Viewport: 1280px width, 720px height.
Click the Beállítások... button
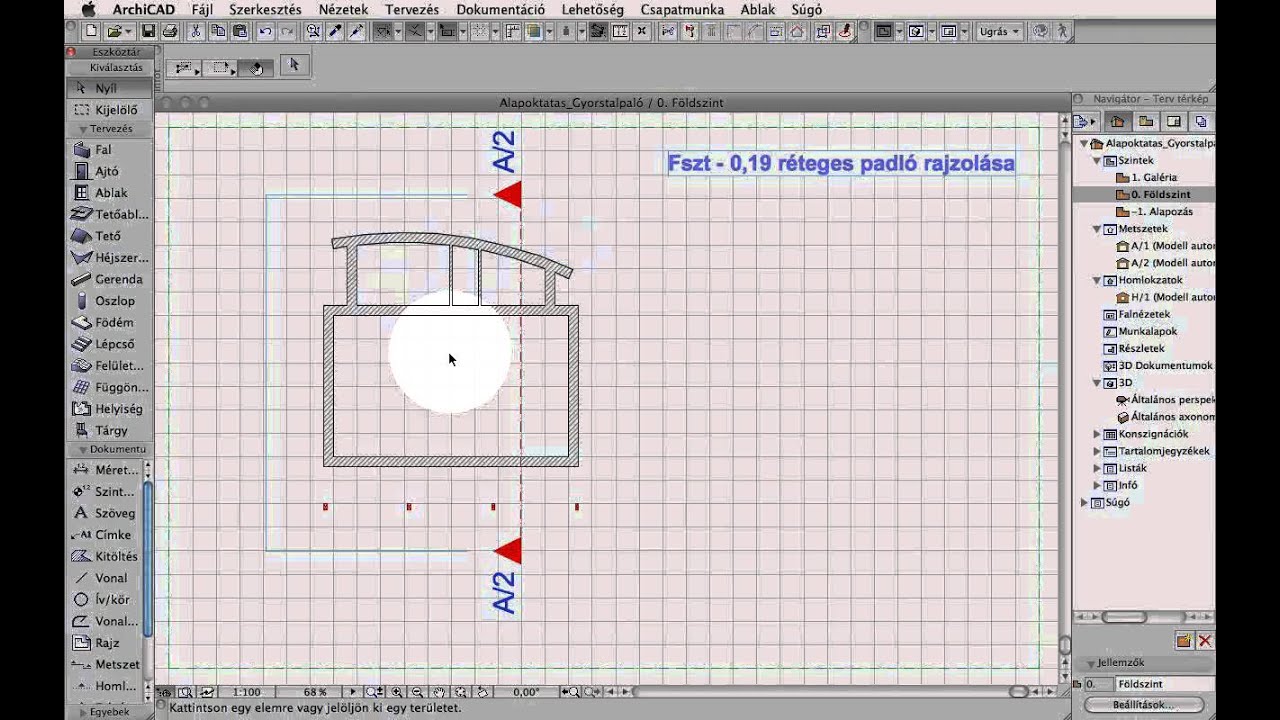[x=1143, y=705]
